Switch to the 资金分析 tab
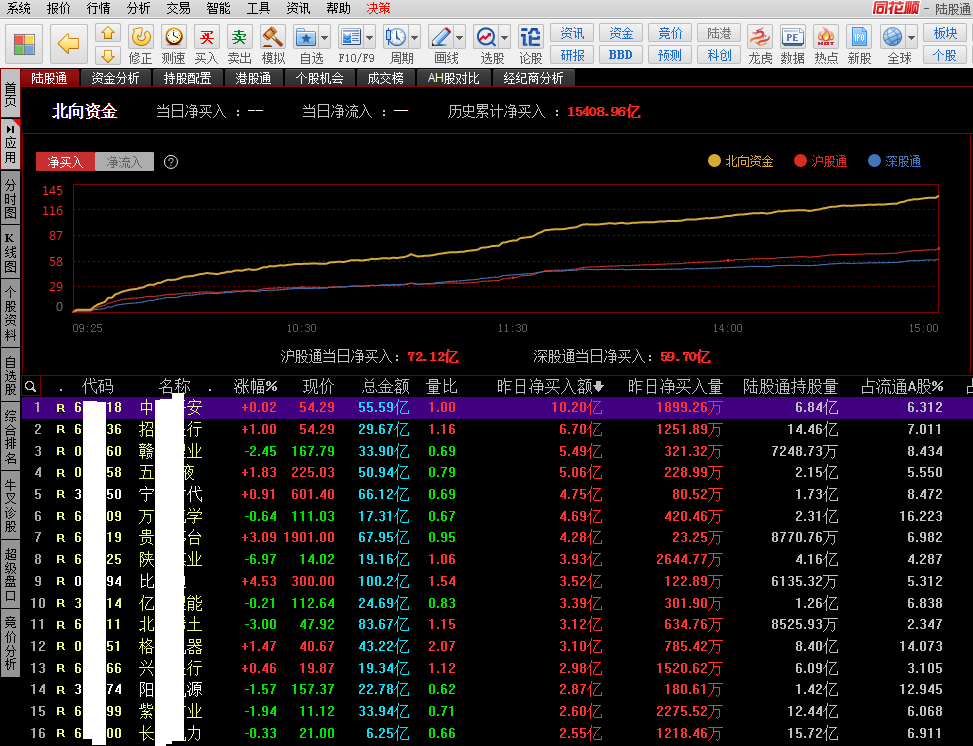973x746 pixels. pyautogui.click(x=115, y=78)
